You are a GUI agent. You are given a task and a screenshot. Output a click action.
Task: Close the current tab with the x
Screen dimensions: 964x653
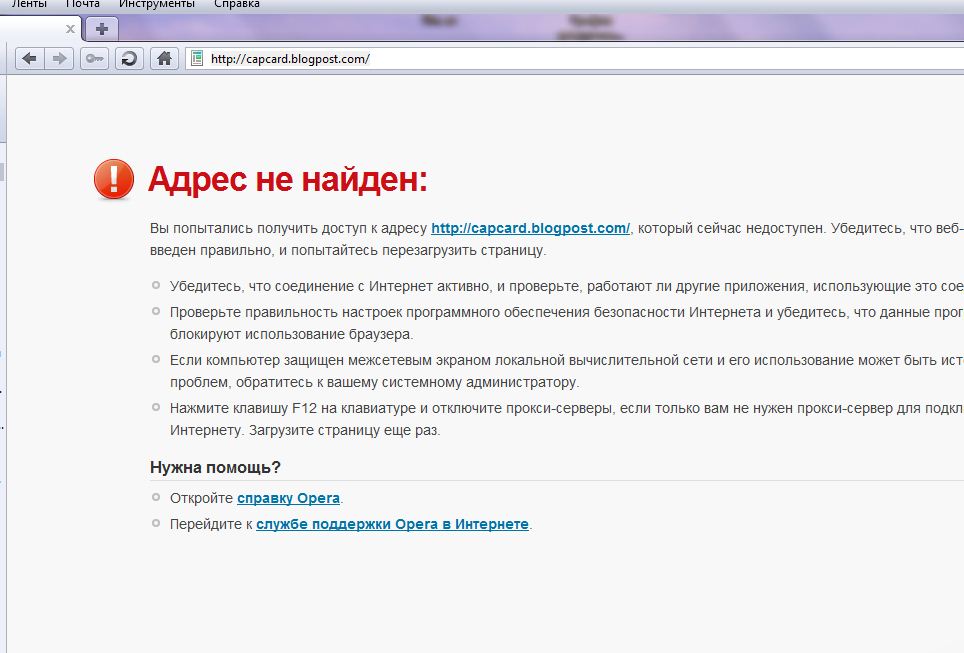(70, 28)
